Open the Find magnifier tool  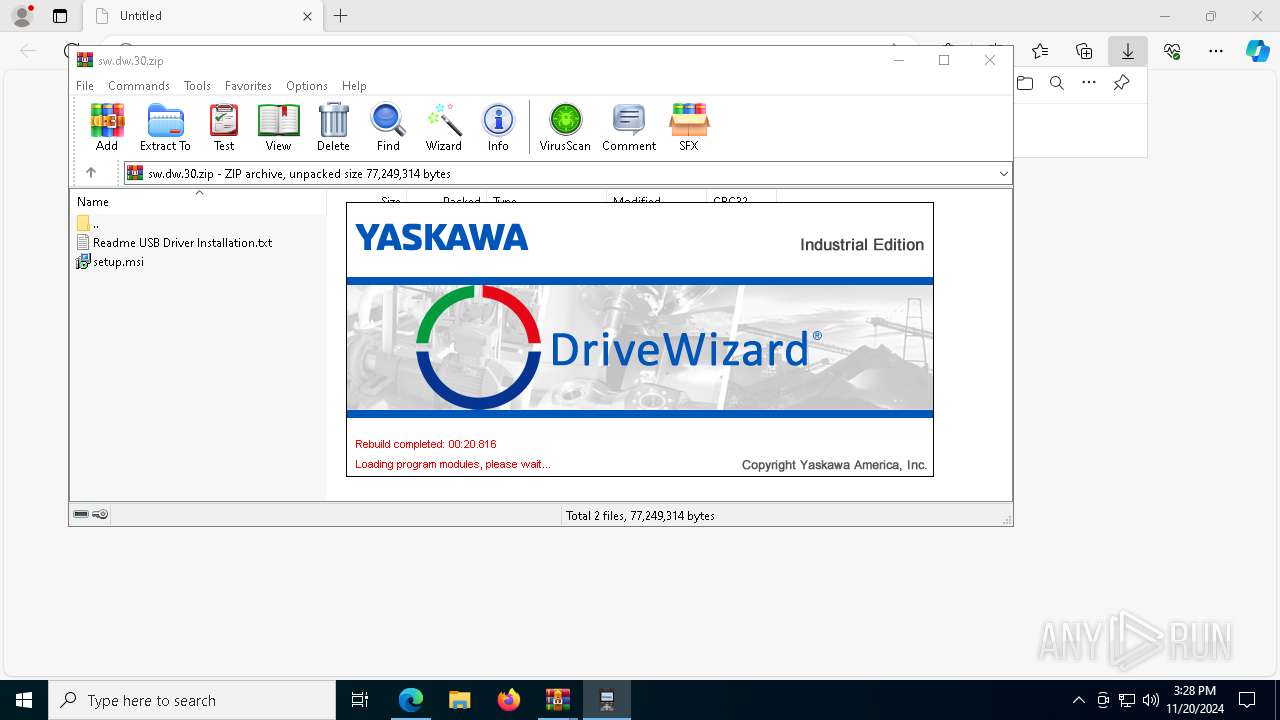click(x=388, y=127)
